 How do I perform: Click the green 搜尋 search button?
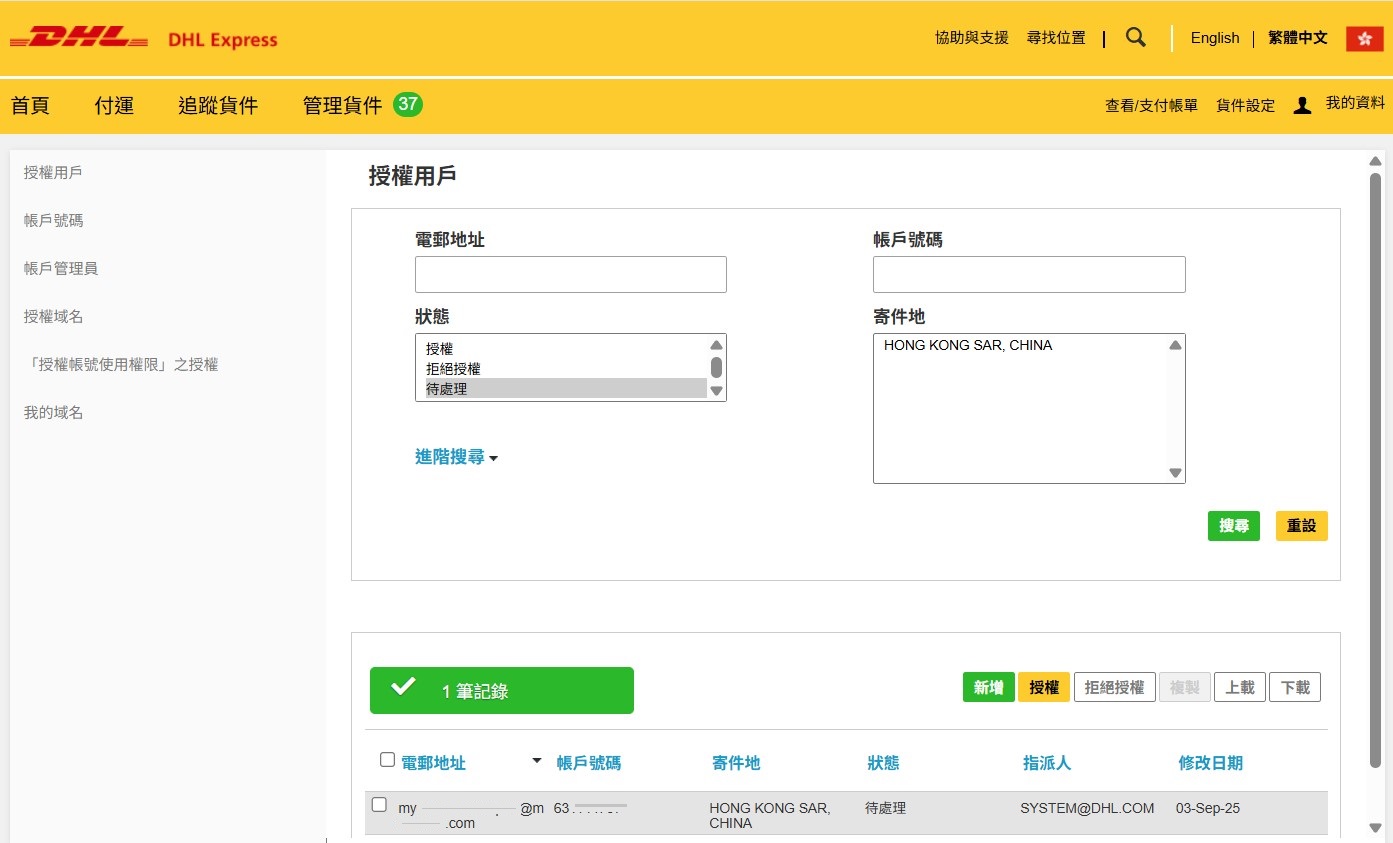[x=1234, y=526]
